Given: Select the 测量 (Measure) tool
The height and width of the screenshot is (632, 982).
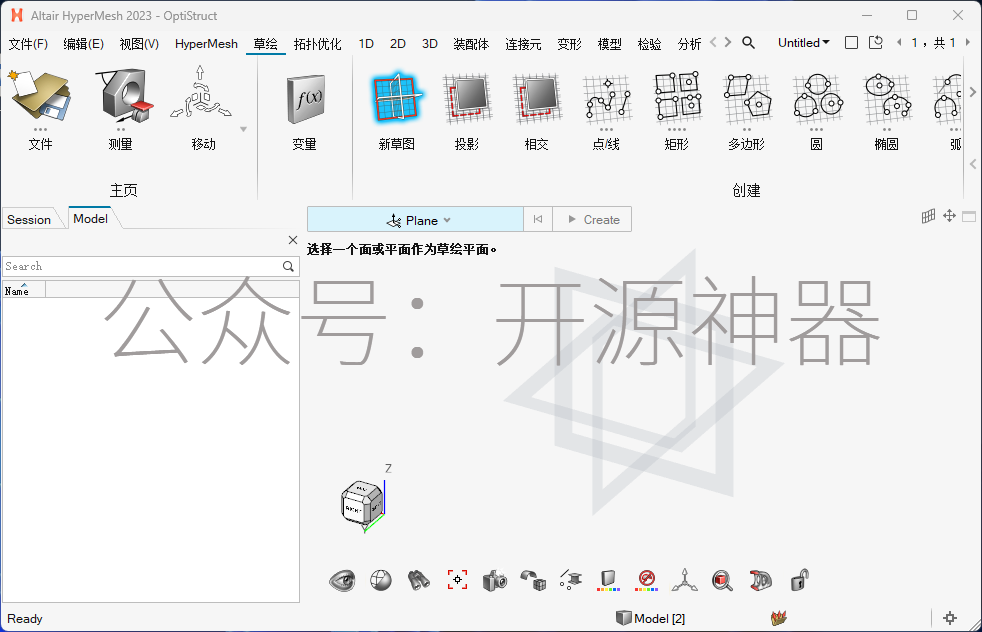Looking at the screenshot, I should coord(124,95).
